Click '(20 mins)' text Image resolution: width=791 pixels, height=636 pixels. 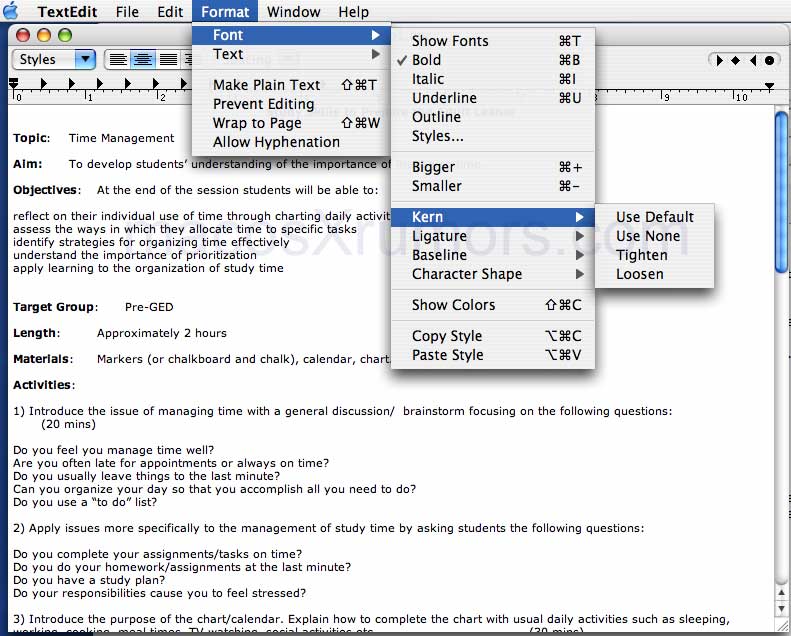coord(69,424)
